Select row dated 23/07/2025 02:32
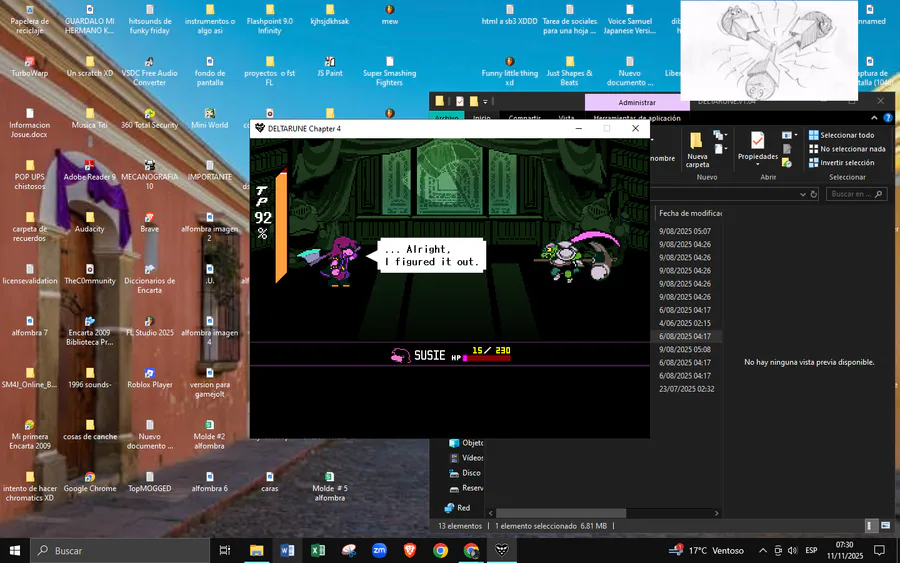 686,389
